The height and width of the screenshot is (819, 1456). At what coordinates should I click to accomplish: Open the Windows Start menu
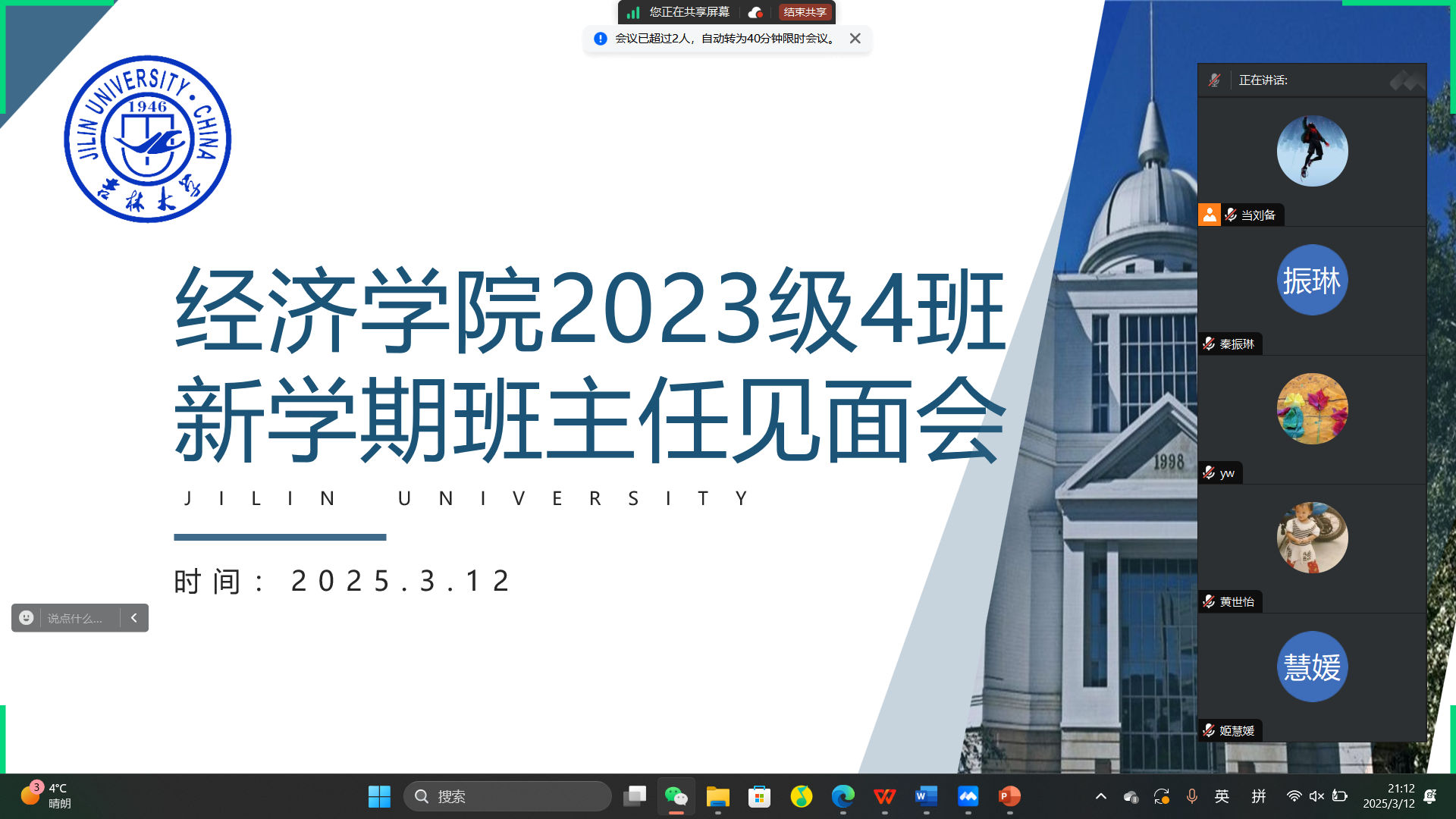tap(379, 796)
